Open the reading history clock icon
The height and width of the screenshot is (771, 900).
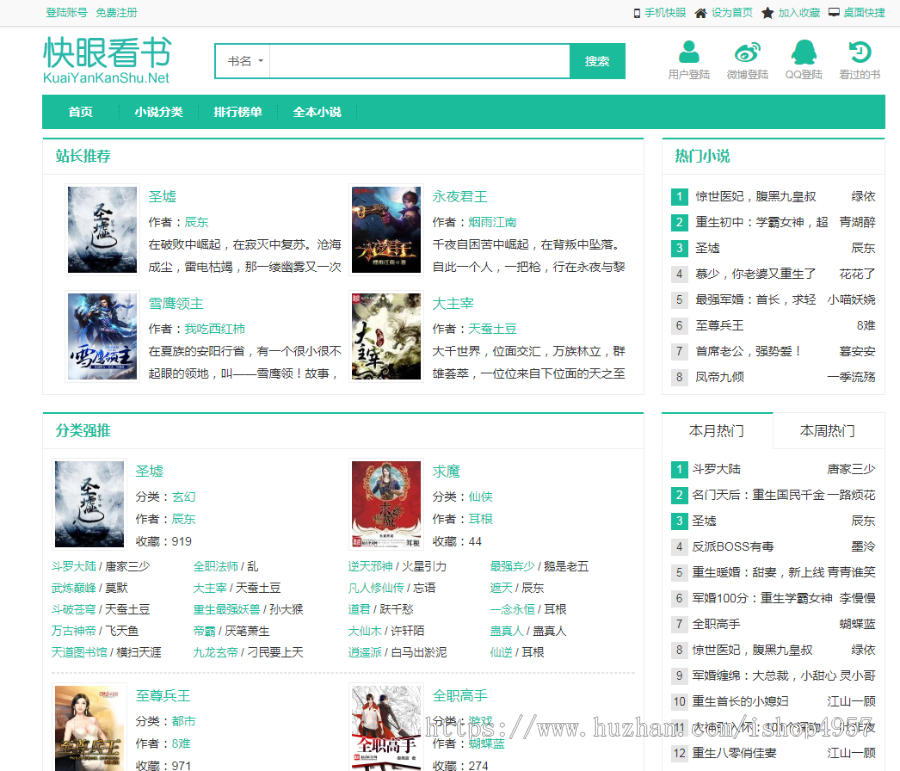point(860,52)
